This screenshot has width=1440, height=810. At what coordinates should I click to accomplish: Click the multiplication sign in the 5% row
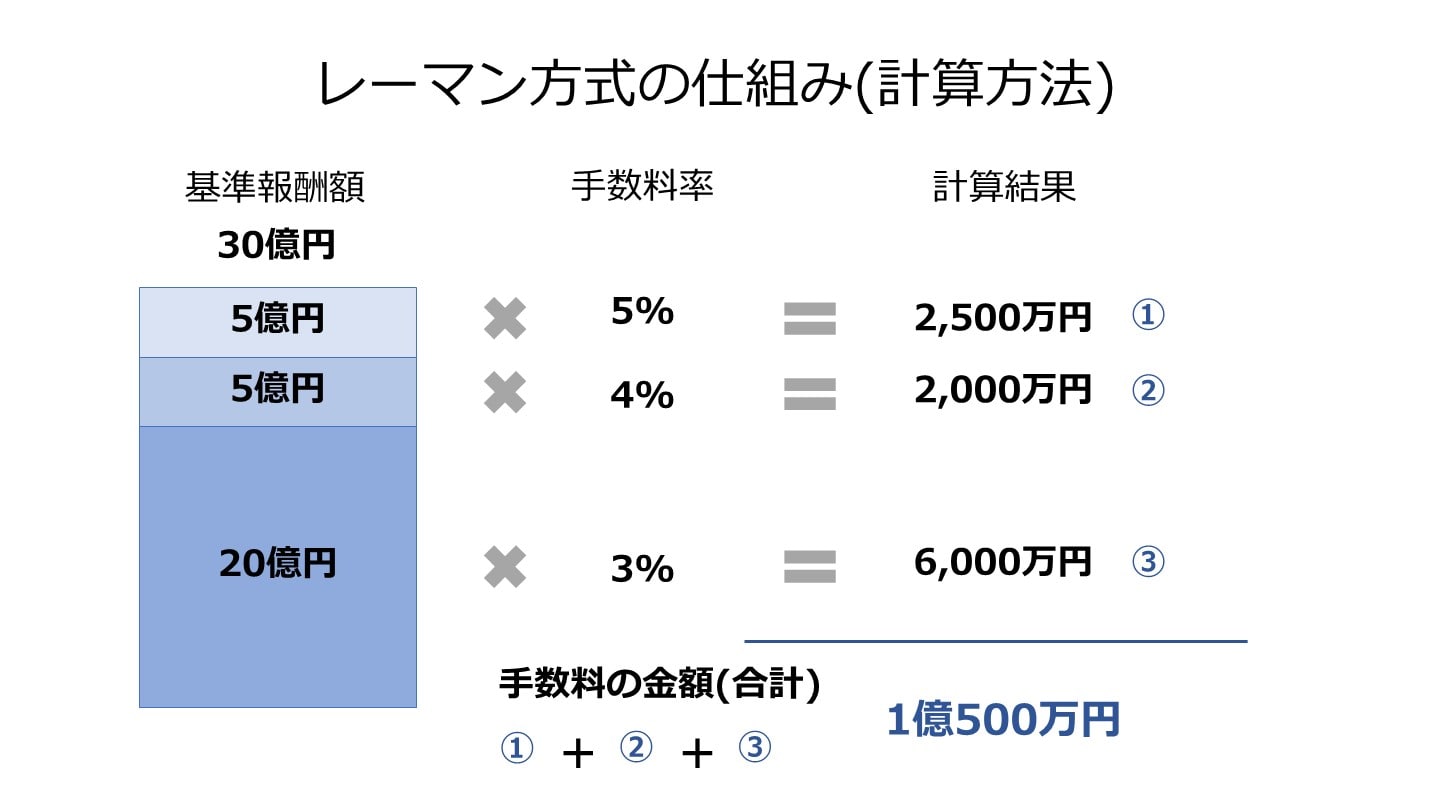click(505, 319)
